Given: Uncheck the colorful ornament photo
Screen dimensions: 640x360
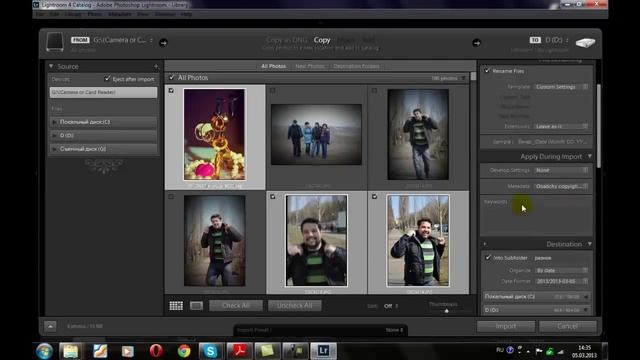Looking at the screenshot, I should (x=171, y=91).
